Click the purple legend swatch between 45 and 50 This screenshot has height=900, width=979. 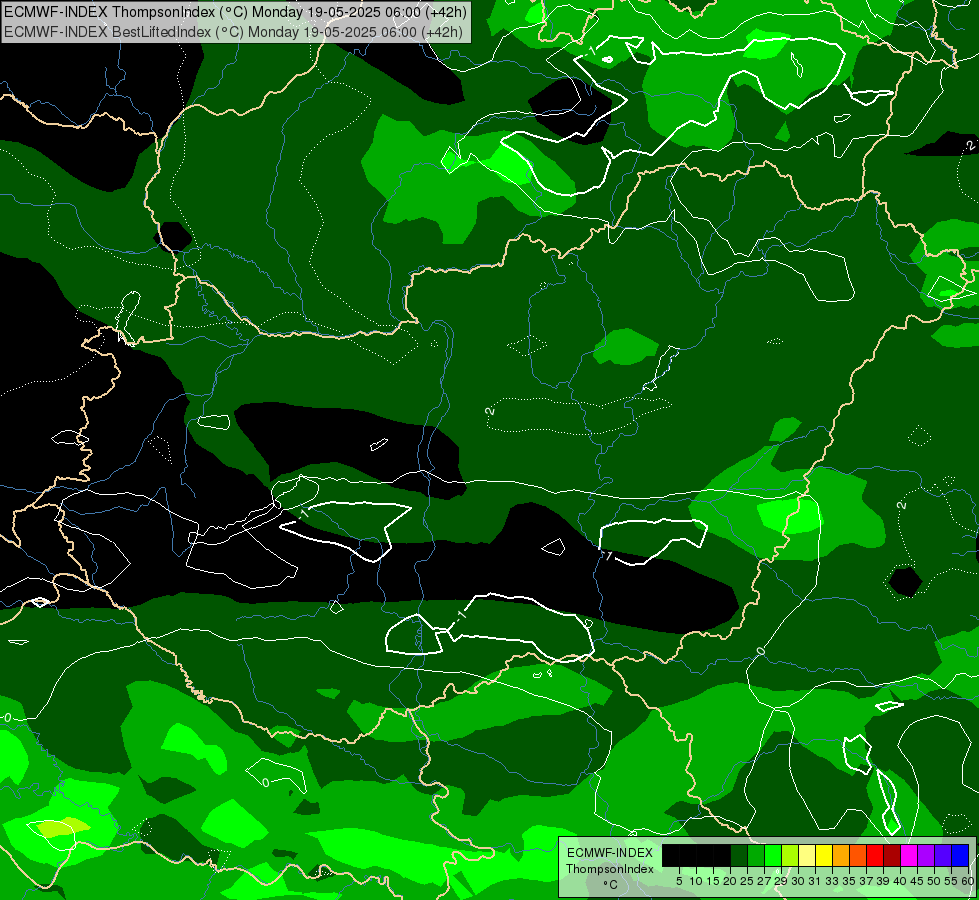(x=926, y=855)
